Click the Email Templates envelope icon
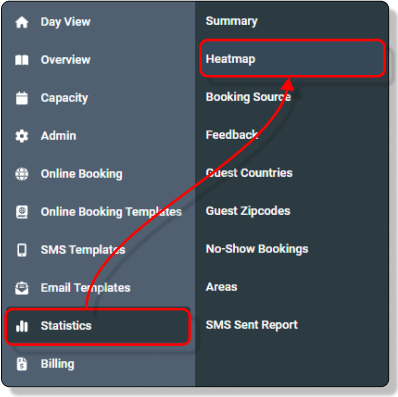398x397 pixels. click(22, 288)
